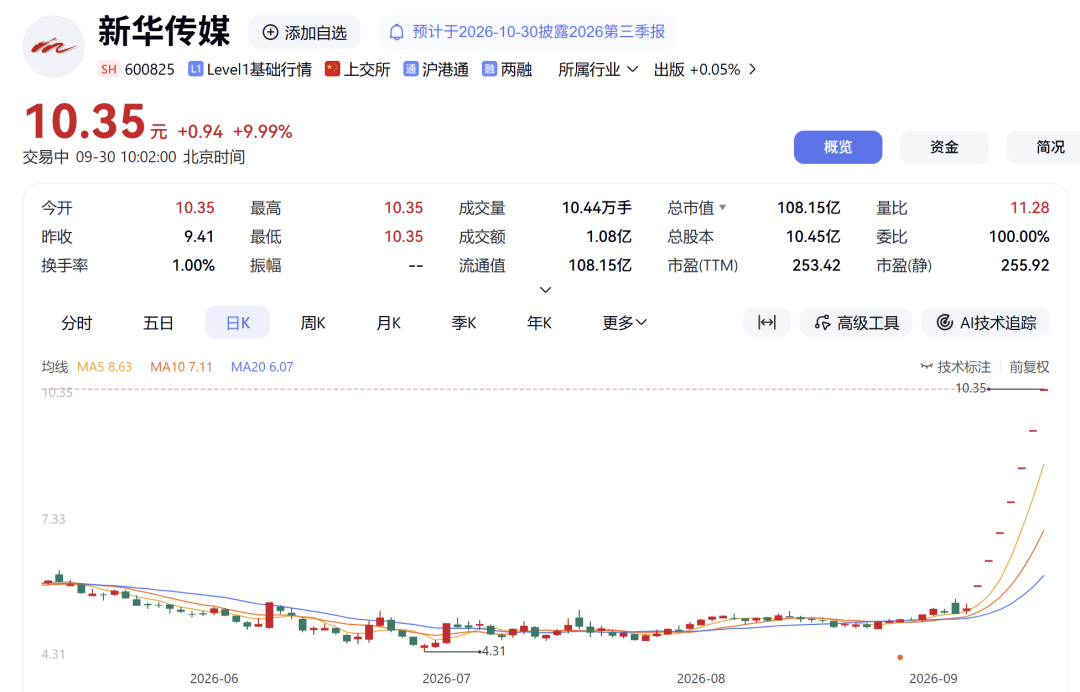Click the 新华传媒 company logo
This screenshot has width=1080, height=692.
[x=54, y=46]
